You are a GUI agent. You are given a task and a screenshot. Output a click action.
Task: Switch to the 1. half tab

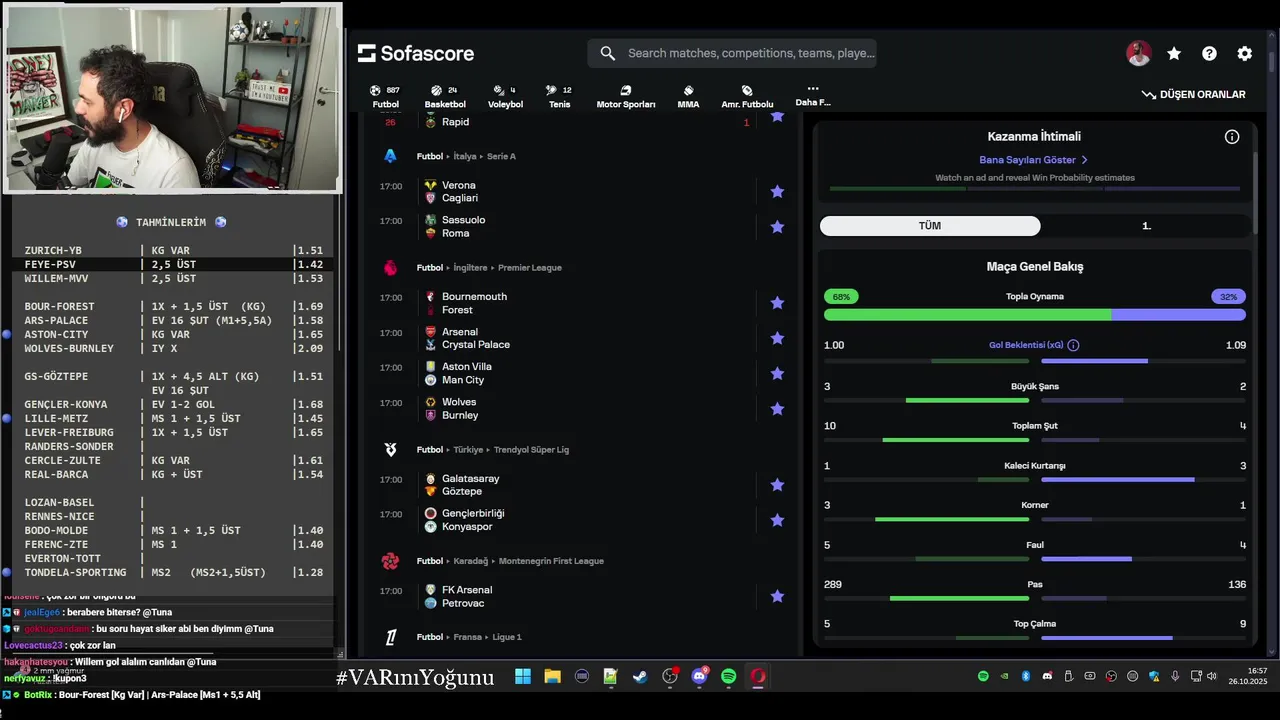(1146, 226)
